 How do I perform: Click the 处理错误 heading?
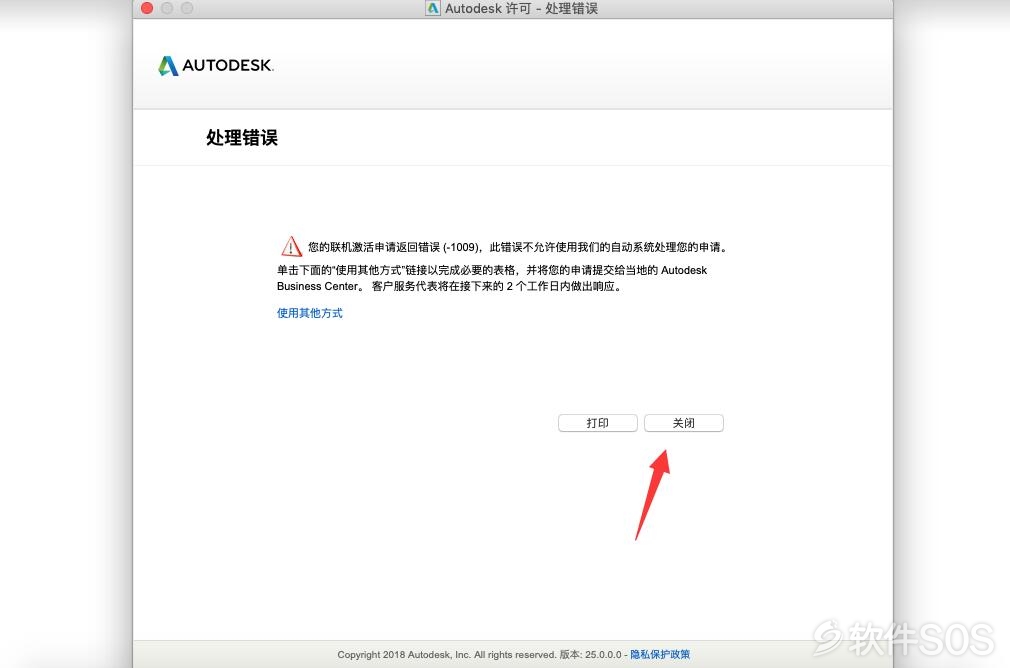[x=242, y=137]
